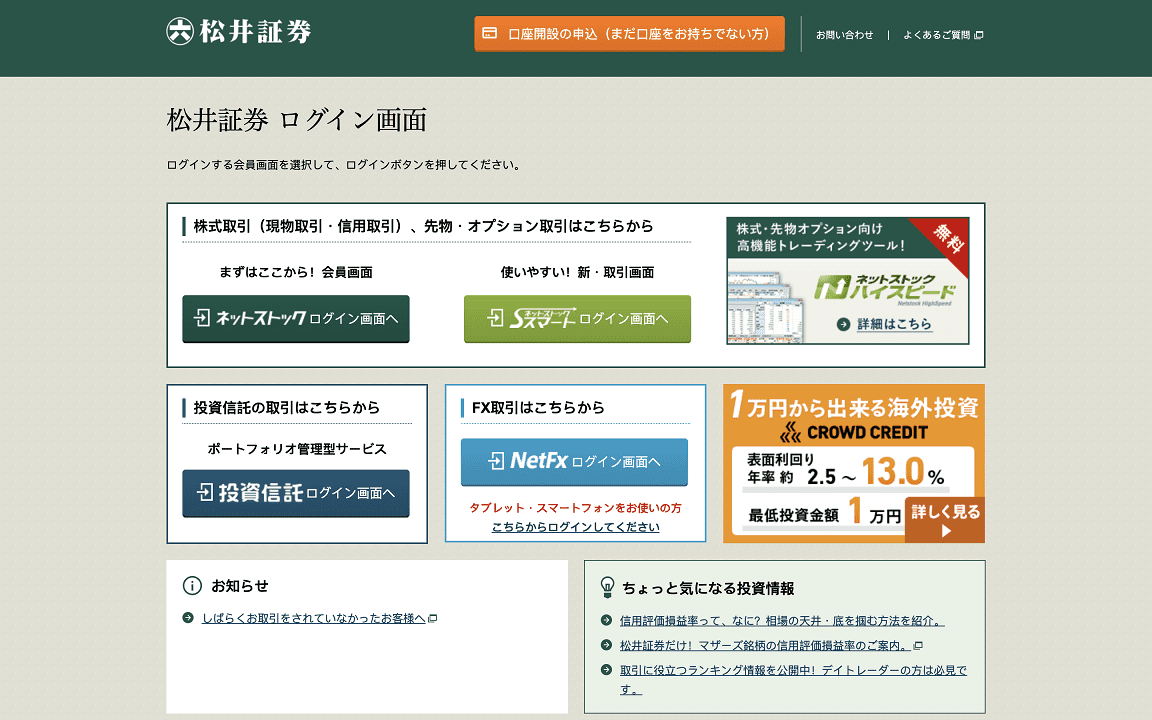Open the お問い合わせ contact link
Screen dimensions: 1152x720
point(844,35)
